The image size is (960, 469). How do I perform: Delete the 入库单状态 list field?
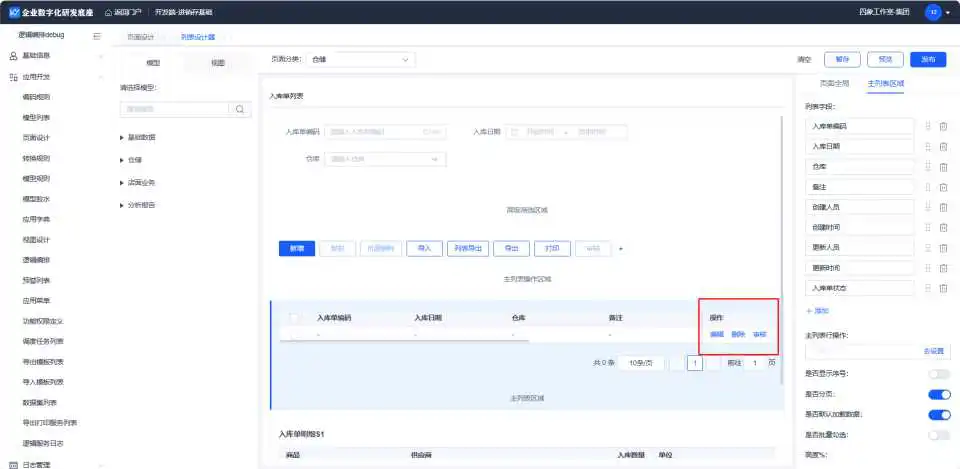943,288
